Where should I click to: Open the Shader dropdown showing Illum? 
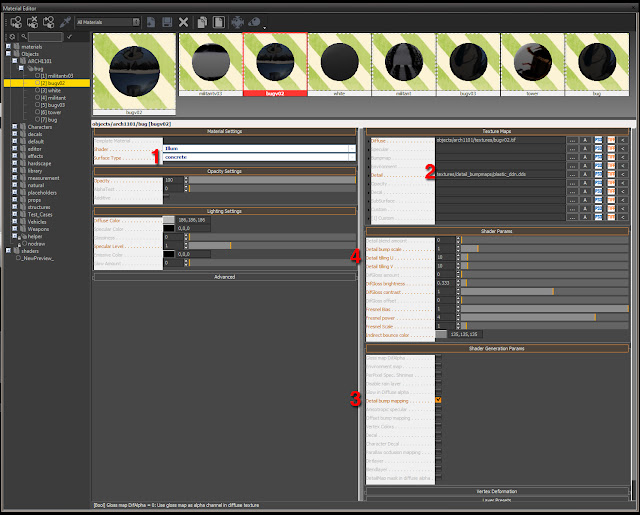(259, 149)
